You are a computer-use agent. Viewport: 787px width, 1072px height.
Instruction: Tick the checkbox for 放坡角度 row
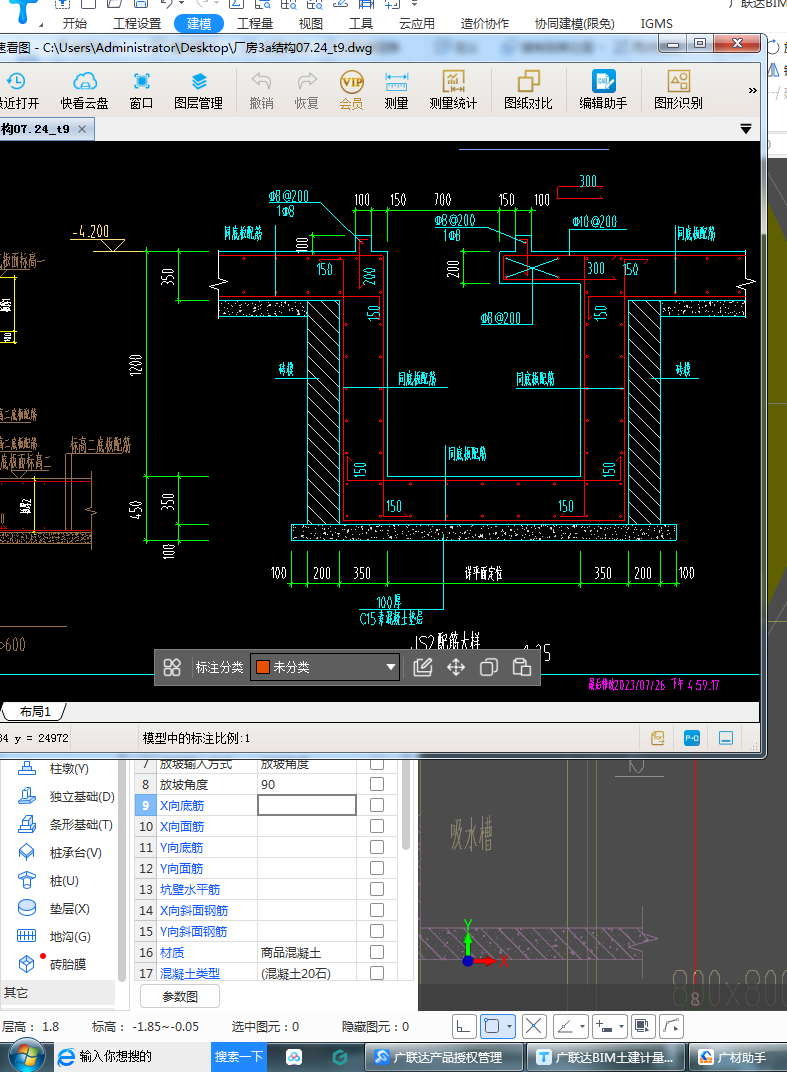coord(377,784)
